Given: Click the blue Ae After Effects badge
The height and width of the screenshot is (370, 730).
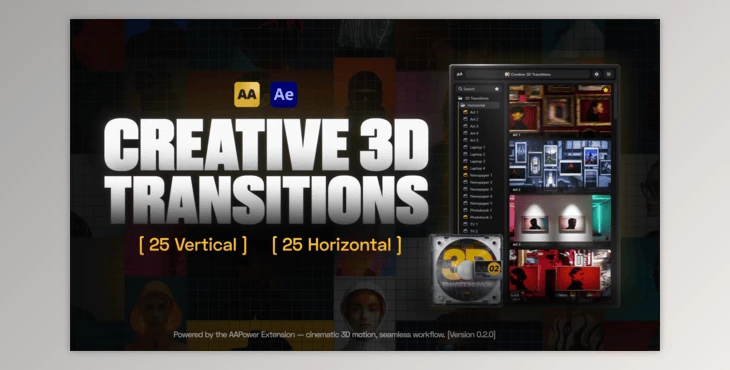Looking at the screenshot, I should coord(284,94).
